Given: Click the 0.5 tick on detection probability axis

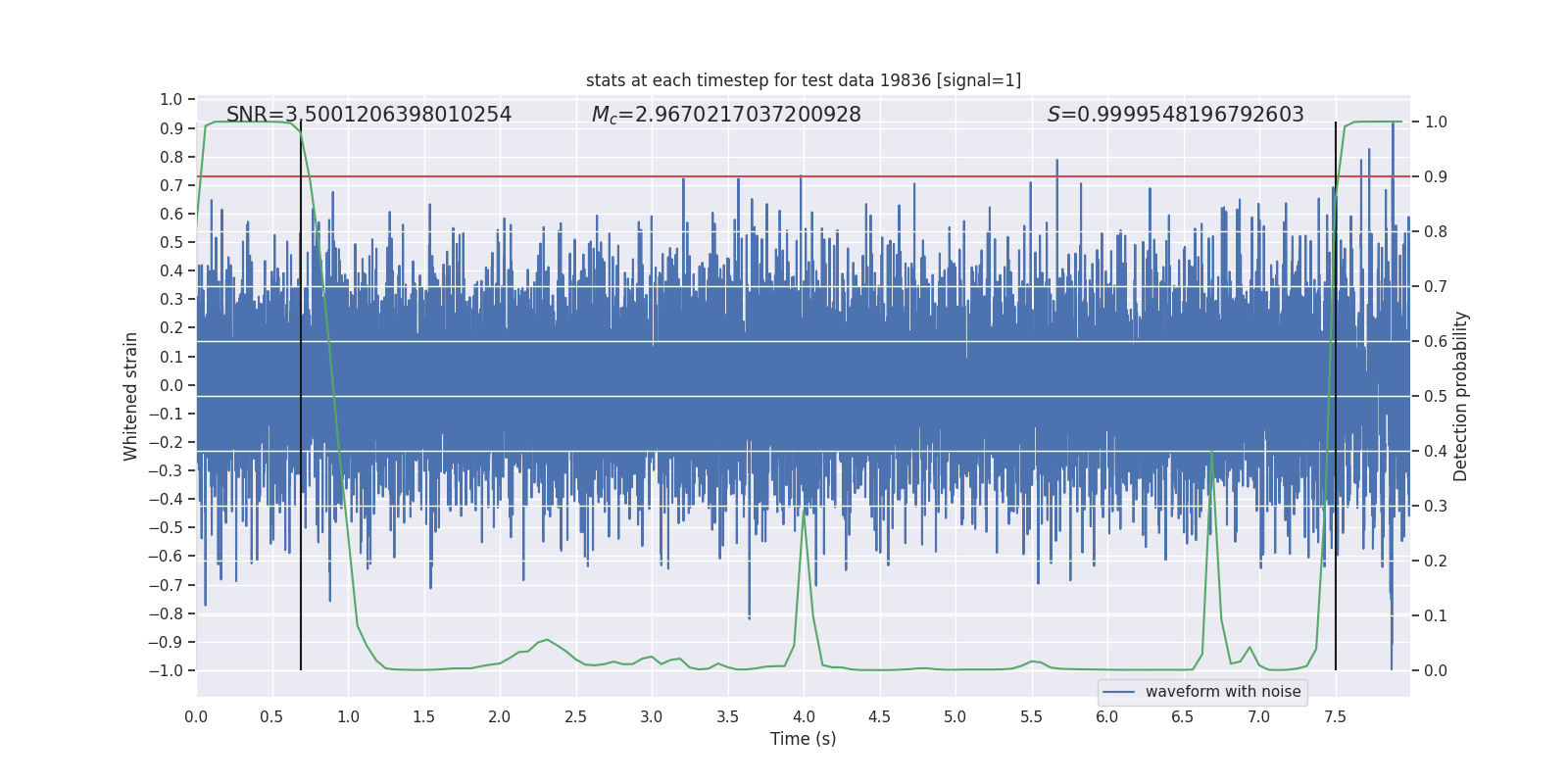Looking at the screenshot, I should 1435,396.
